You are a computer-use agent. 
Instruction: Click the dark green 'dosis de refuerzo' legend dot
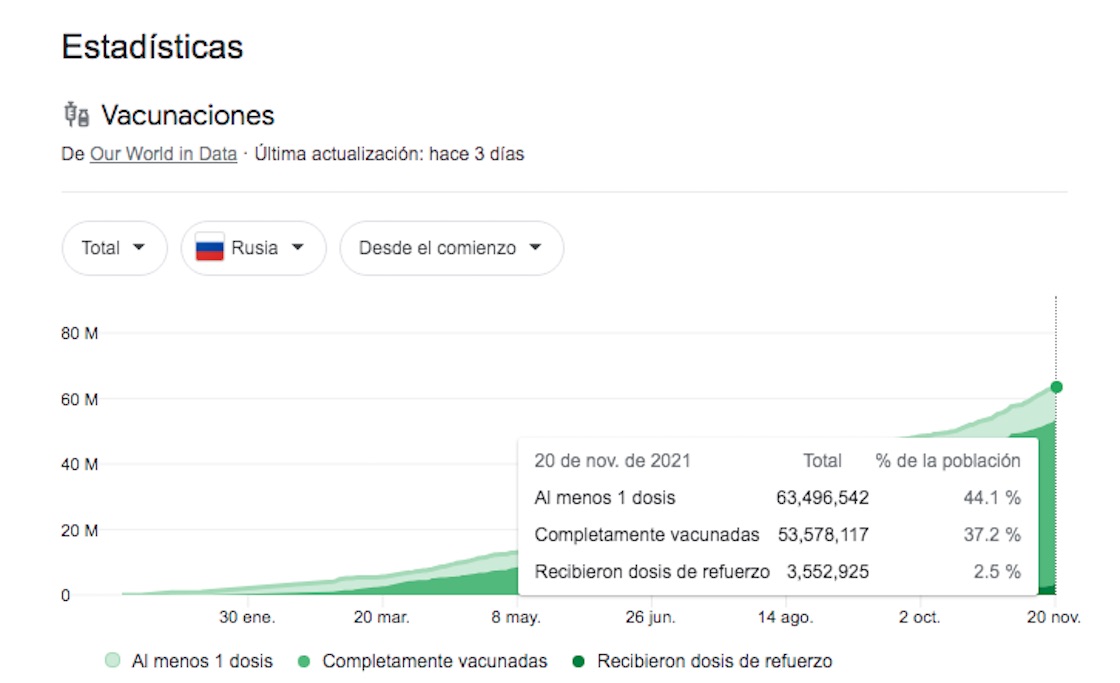[578, 661]
